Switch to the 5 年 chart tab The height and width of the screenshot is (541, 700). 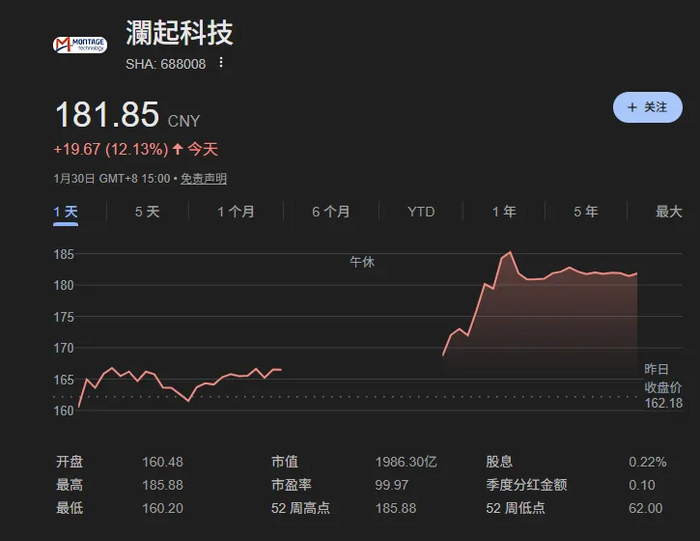click(586, 212)
